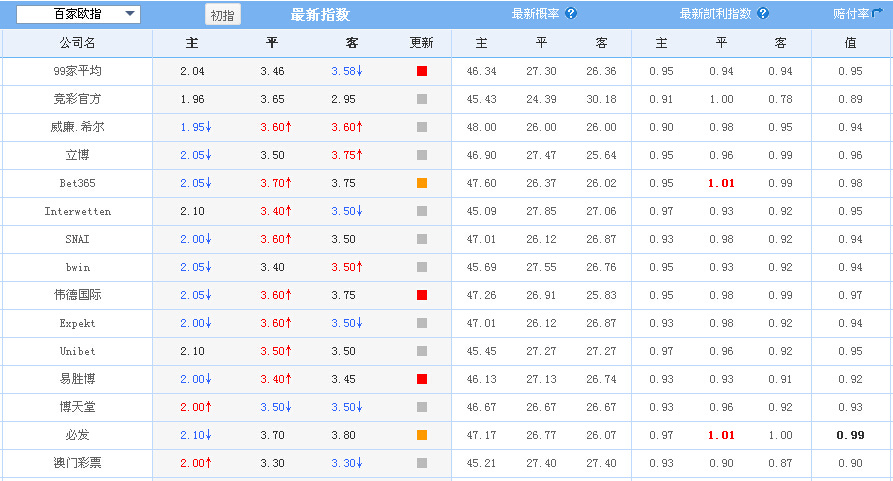
Task: Click the 3.30 draw odds for 澳门彩票
Action: click(x=272, y=463)
